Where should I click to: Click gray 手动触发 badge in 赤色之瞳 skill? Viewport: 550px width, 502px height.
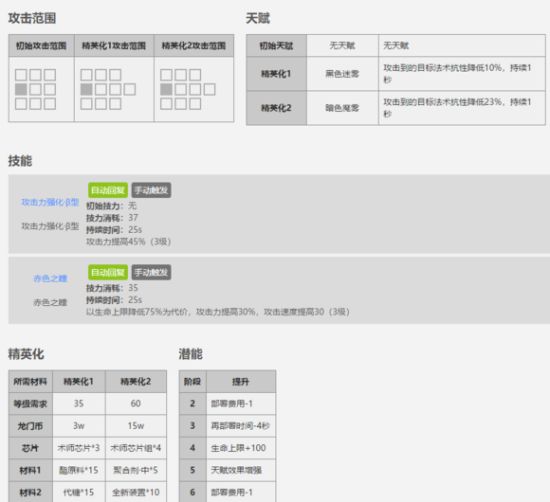pyautogui.click(x=151, y=272)
